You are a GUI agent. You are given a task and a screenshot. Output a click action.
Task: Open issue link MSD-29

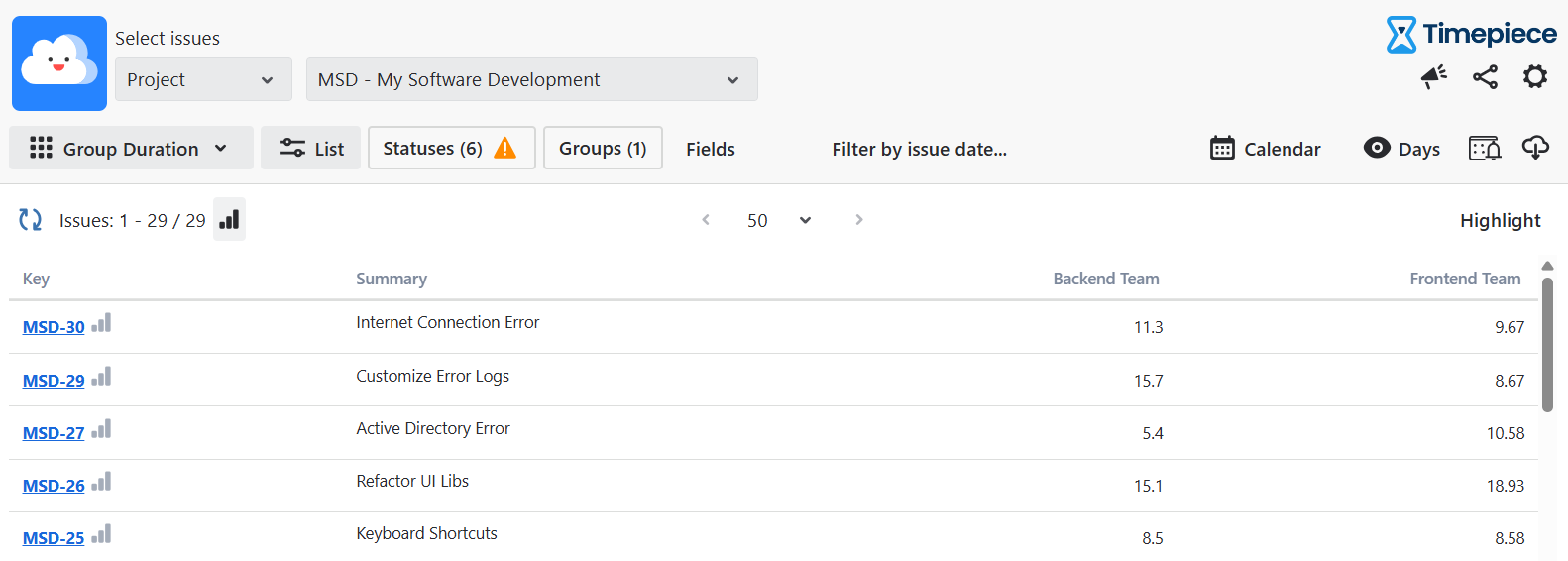(x=54, y=381)
